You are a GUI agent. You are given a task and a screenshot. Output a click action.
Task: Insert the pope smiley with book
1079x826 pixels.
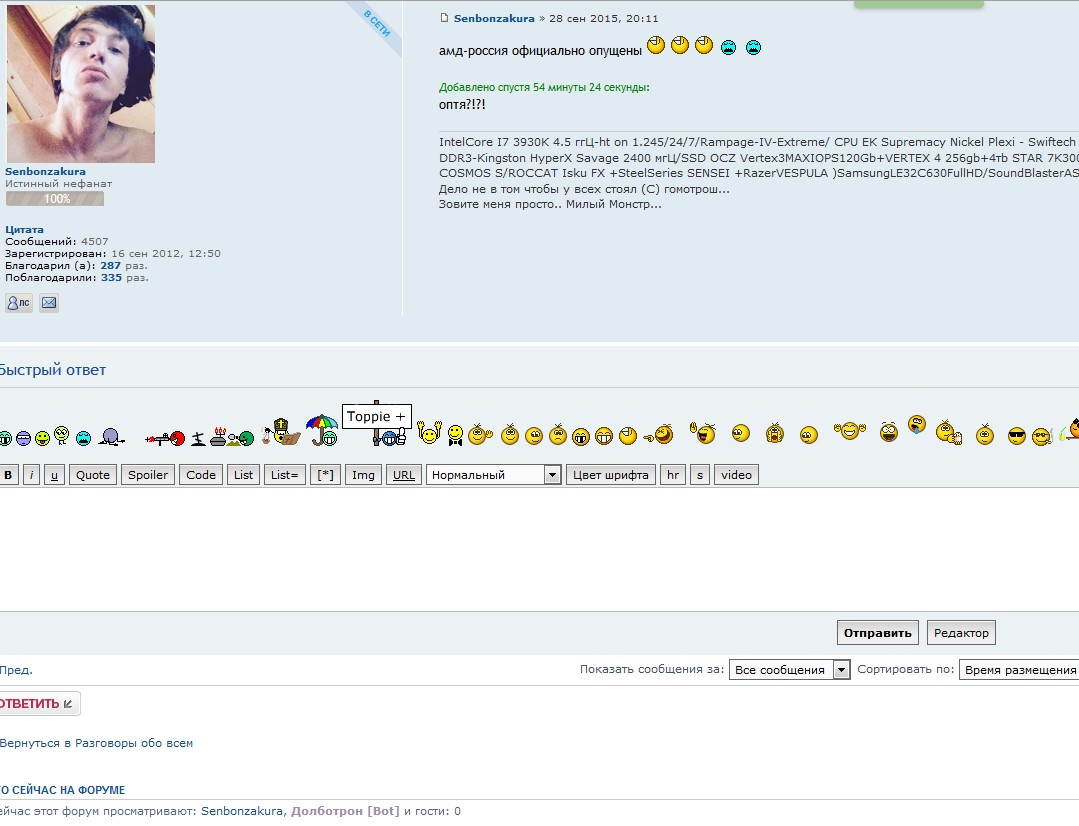(282, 432)
